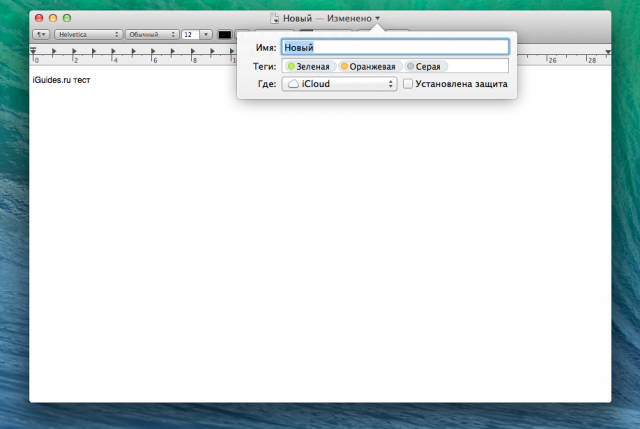Open the paragraph styles (¶) menu
This screenshot has width=640, height=429.
pyautogui.click(x=41, y=35)
